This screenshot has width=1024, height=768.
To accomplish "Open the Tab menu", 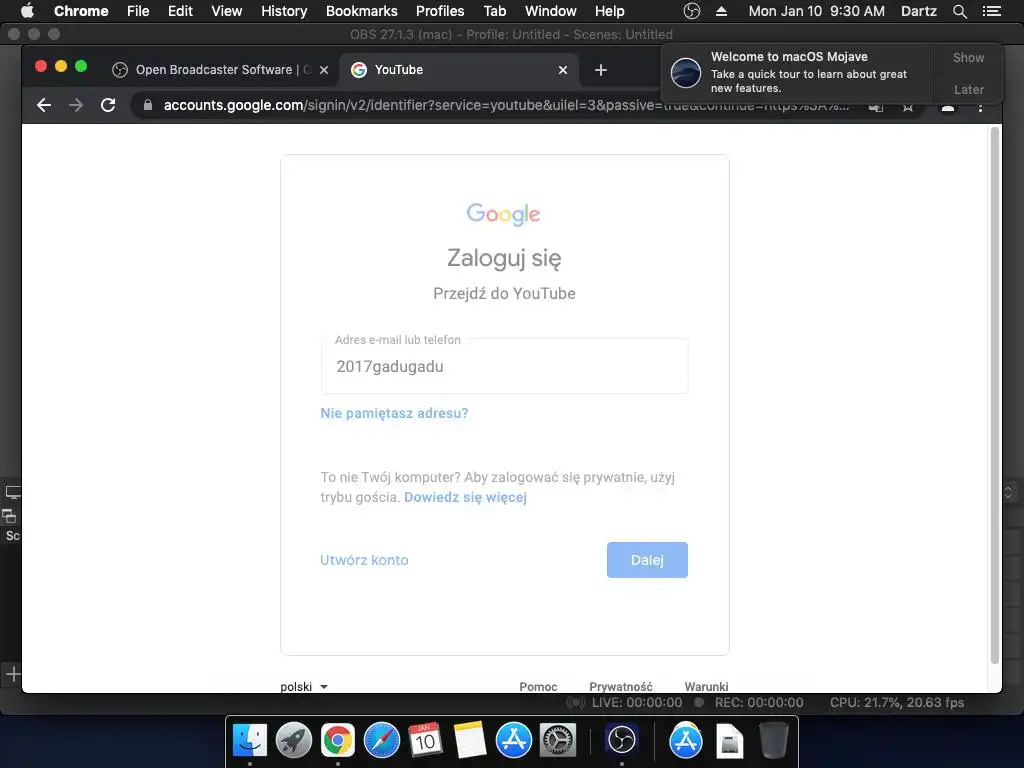I will coord(494,11).
